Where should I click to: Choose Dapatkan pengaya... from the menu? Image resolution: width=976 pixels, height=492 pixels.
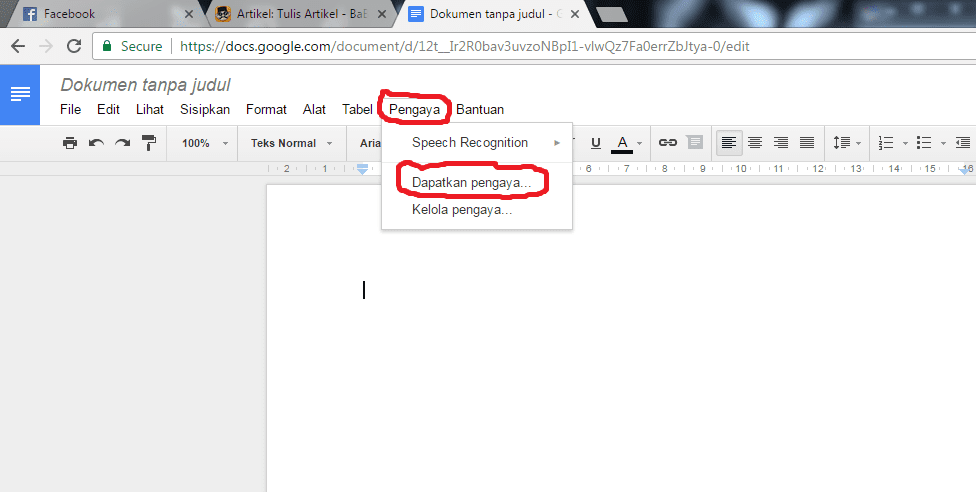pyautogui.click(x=477, y=183)
